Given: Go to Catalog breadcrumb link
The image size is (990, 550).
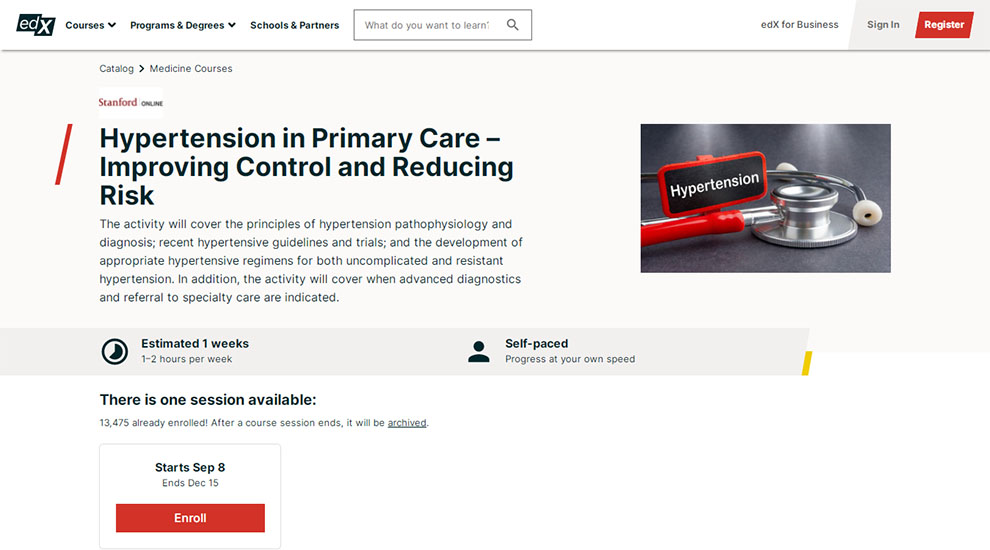Looking at the screenshot, I should (x=116, y=69).
